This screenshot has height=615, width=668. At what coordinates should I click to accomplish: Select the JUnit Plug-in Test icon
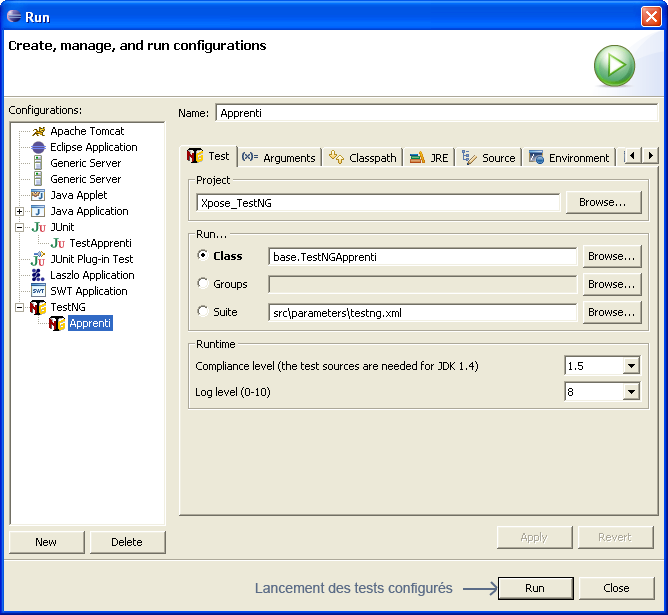click(x=38, y=259)
